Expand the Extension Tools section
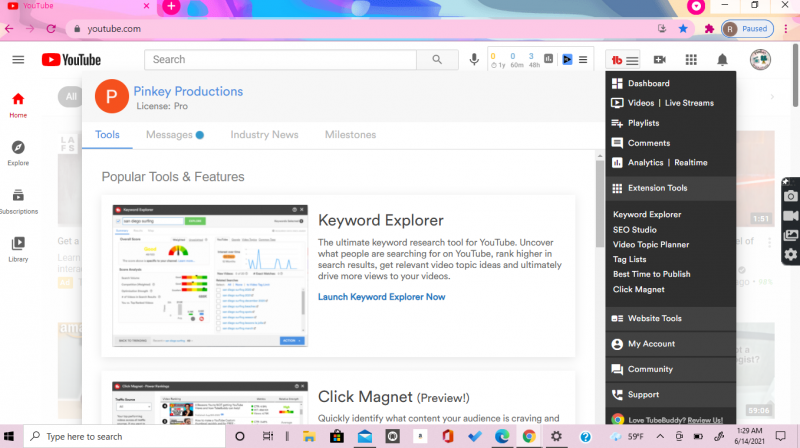 pyautogui.click(x=656, y=188)
